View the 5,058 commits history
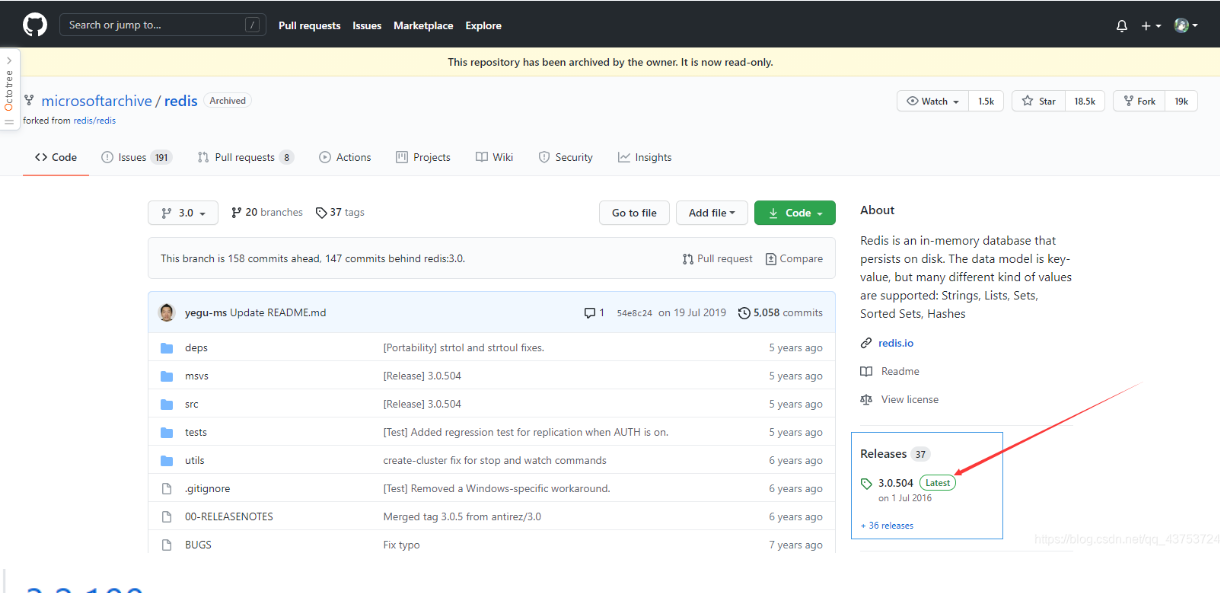This screenshot has width=1220, height=593. coord(780,313)
